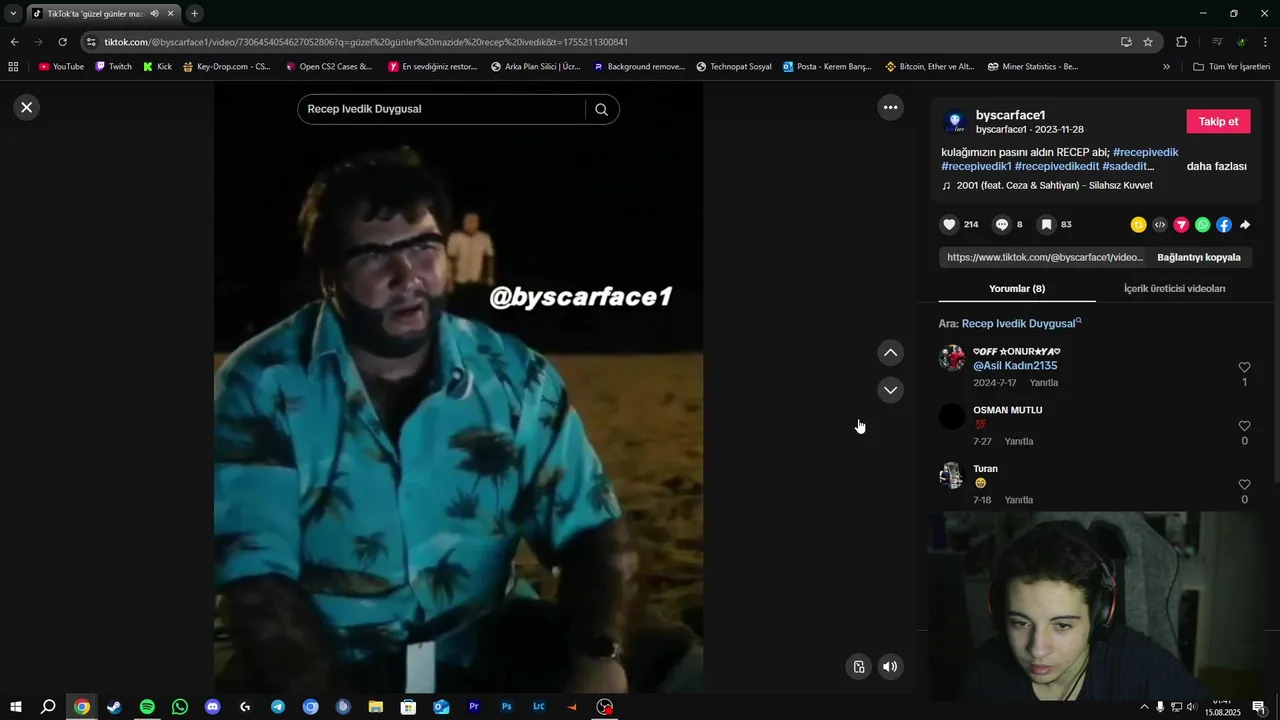The image size is (1280, 720).
Task: Expand caption with daha fazlası
Action: 1216,166
